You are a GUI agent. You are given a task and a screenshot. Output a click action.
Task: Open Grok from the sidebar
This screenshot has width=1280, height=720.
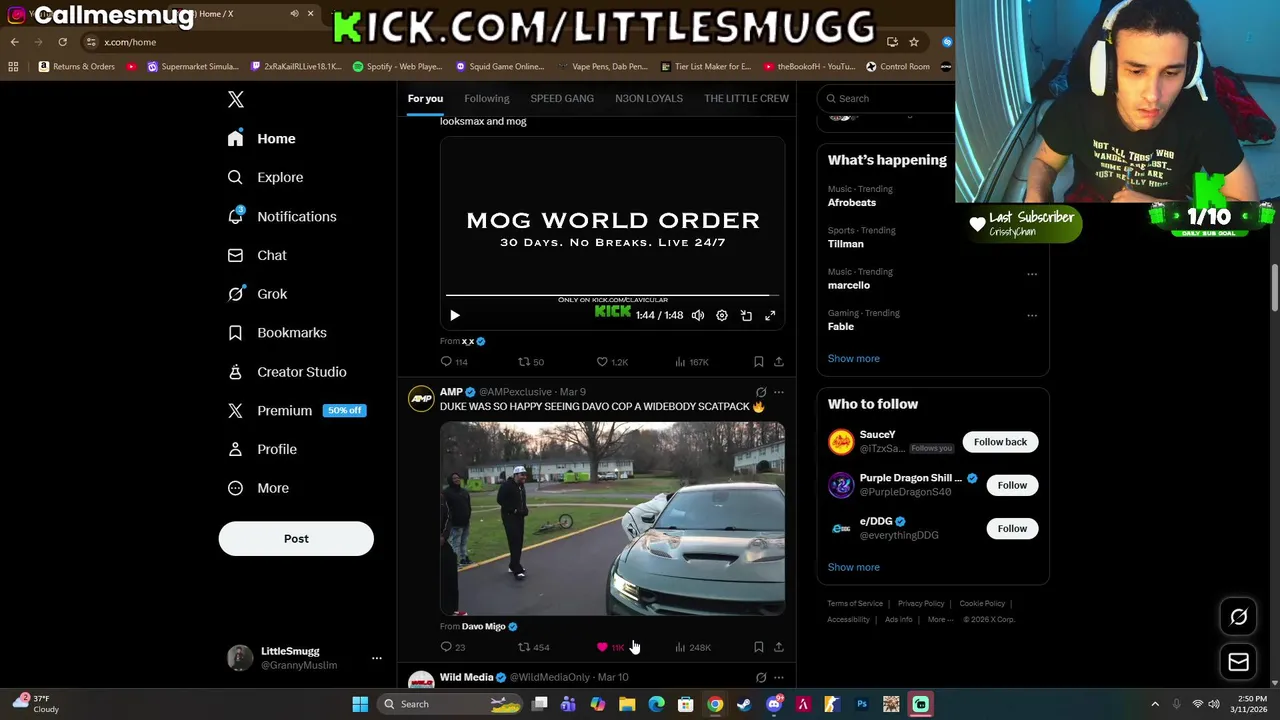coord(257,294)
